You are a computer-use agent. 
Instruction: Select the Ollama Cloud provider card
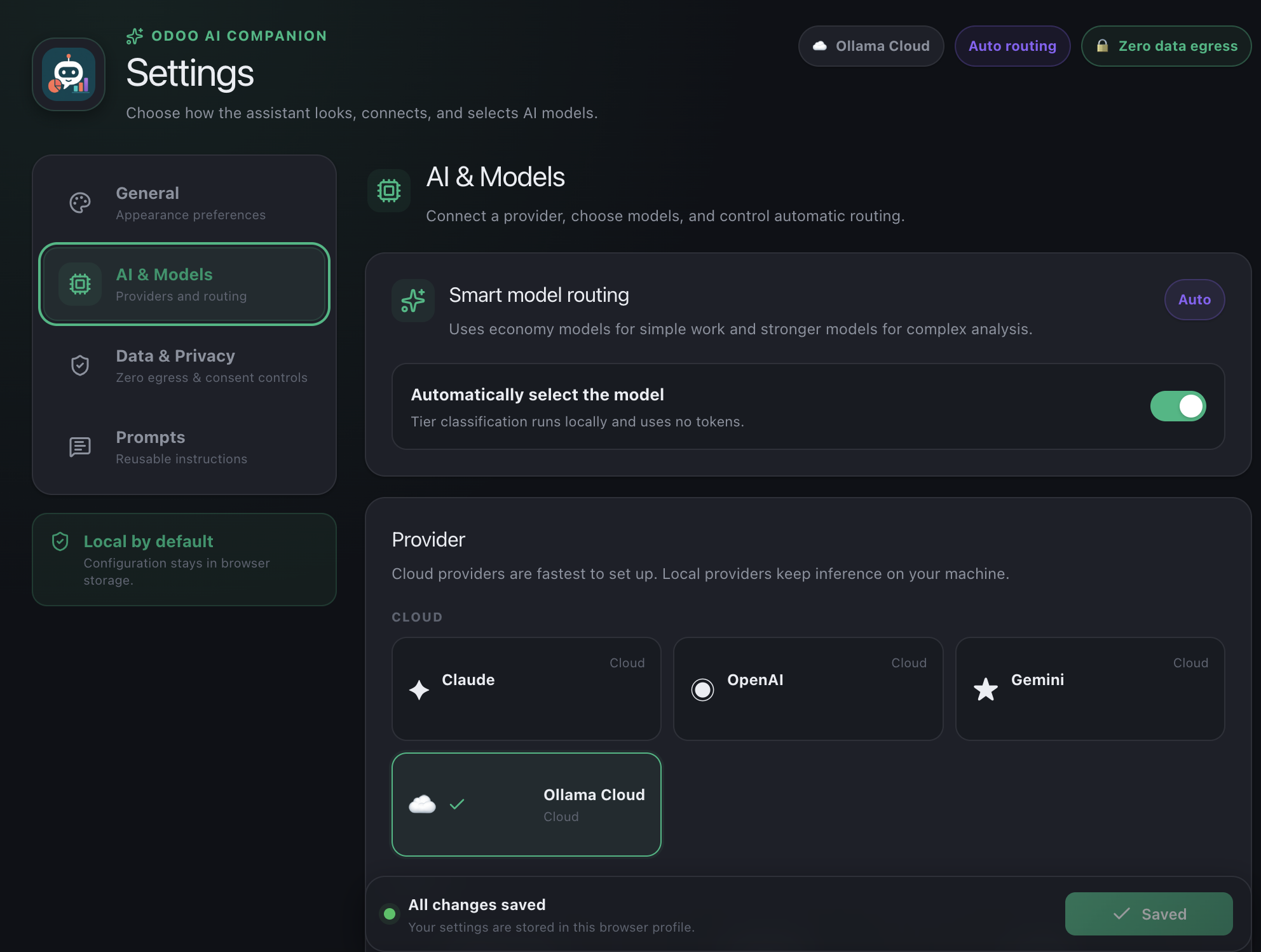(526, 805)
